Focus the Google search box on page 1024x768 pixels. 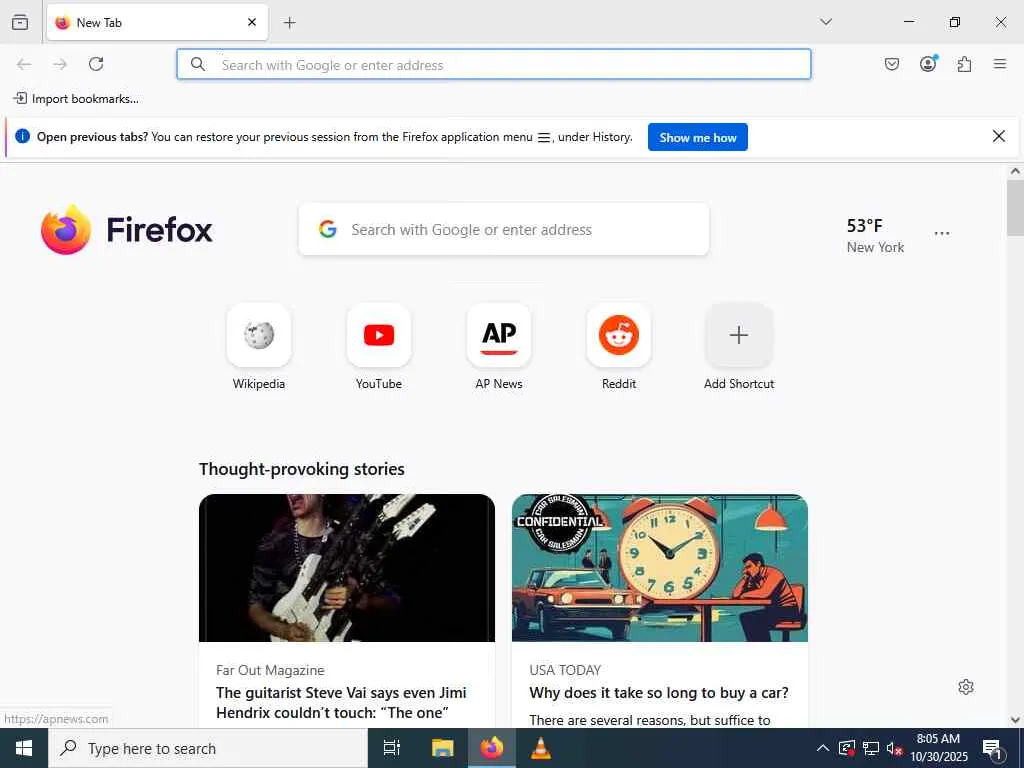click(504, 229)
